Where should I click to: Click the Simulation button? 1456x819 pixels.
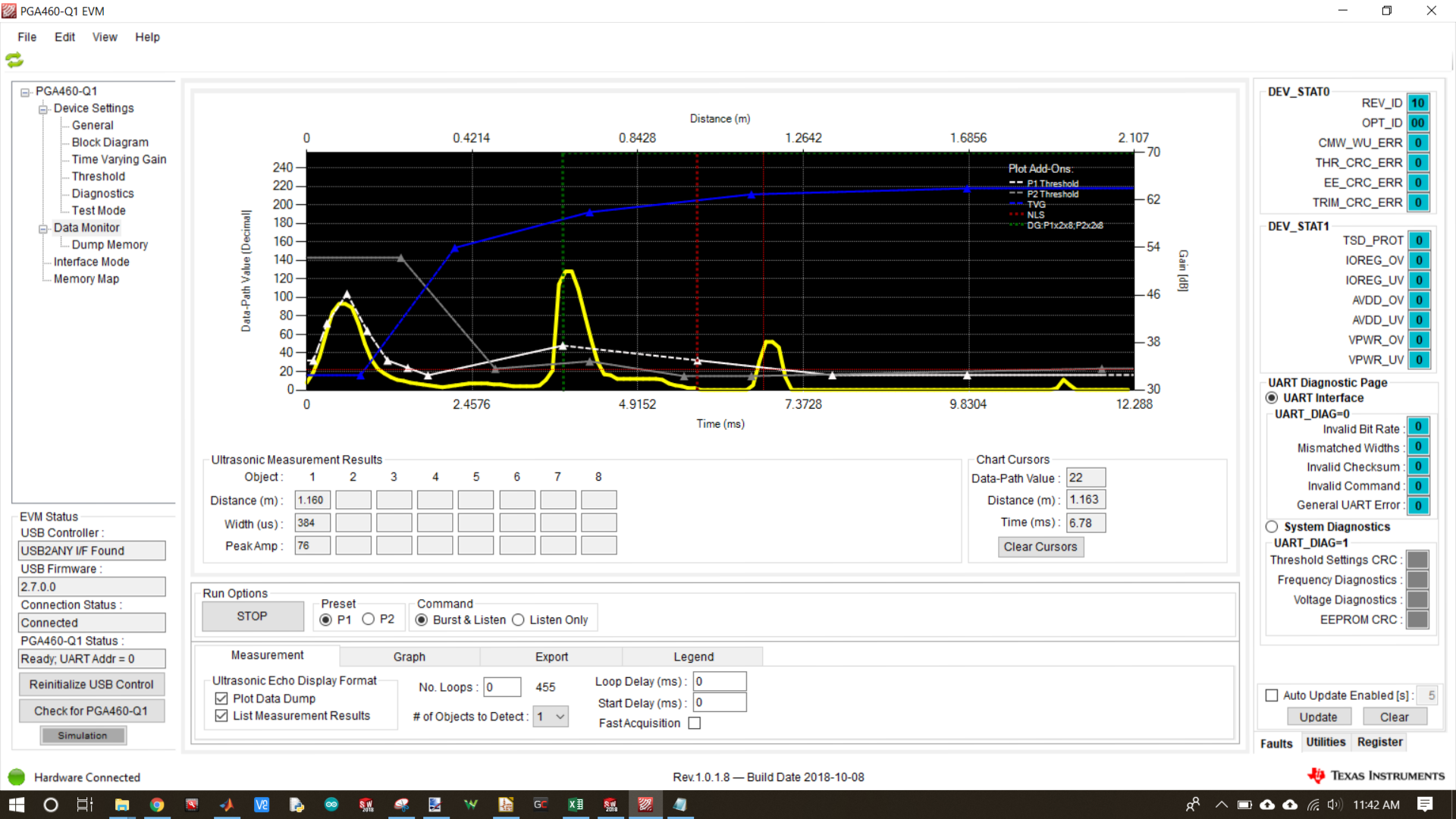83,736
